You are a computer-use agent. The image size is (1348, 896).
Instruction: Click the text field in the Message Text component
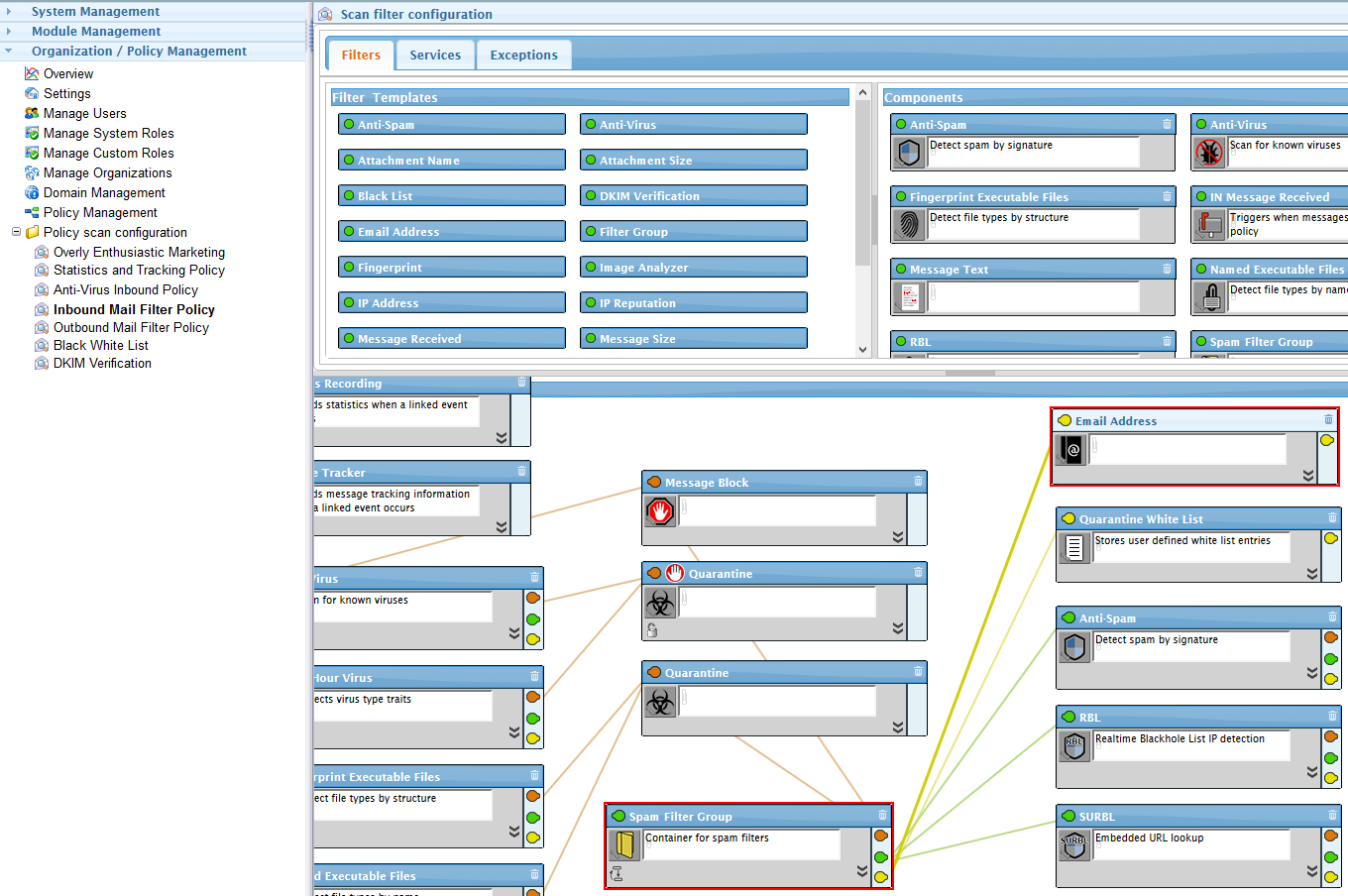tap(1033, 296)
